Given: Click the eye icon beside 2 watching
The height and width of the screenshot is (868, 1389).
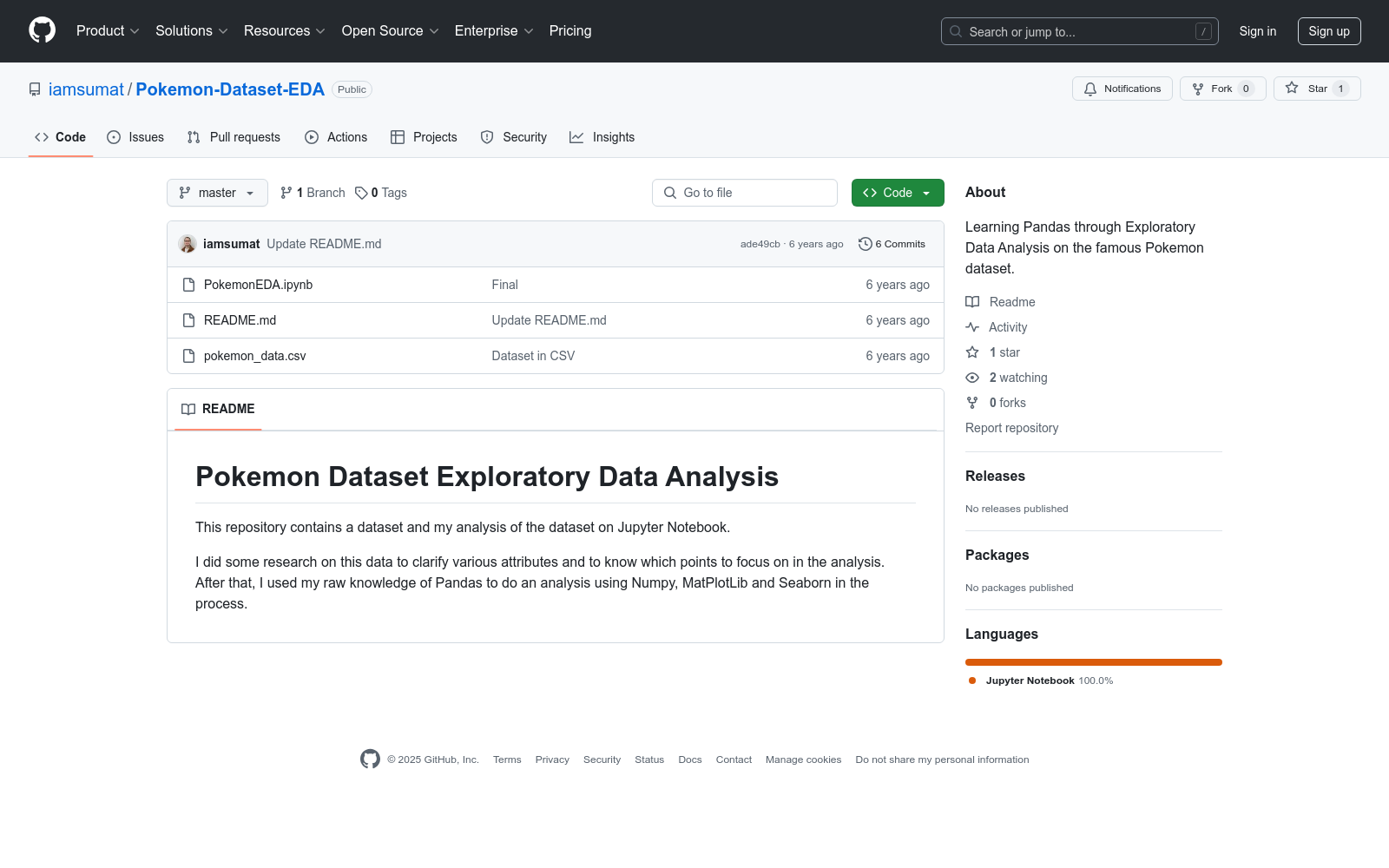Looking at the screenshot, I should click(x=972, y=378).
